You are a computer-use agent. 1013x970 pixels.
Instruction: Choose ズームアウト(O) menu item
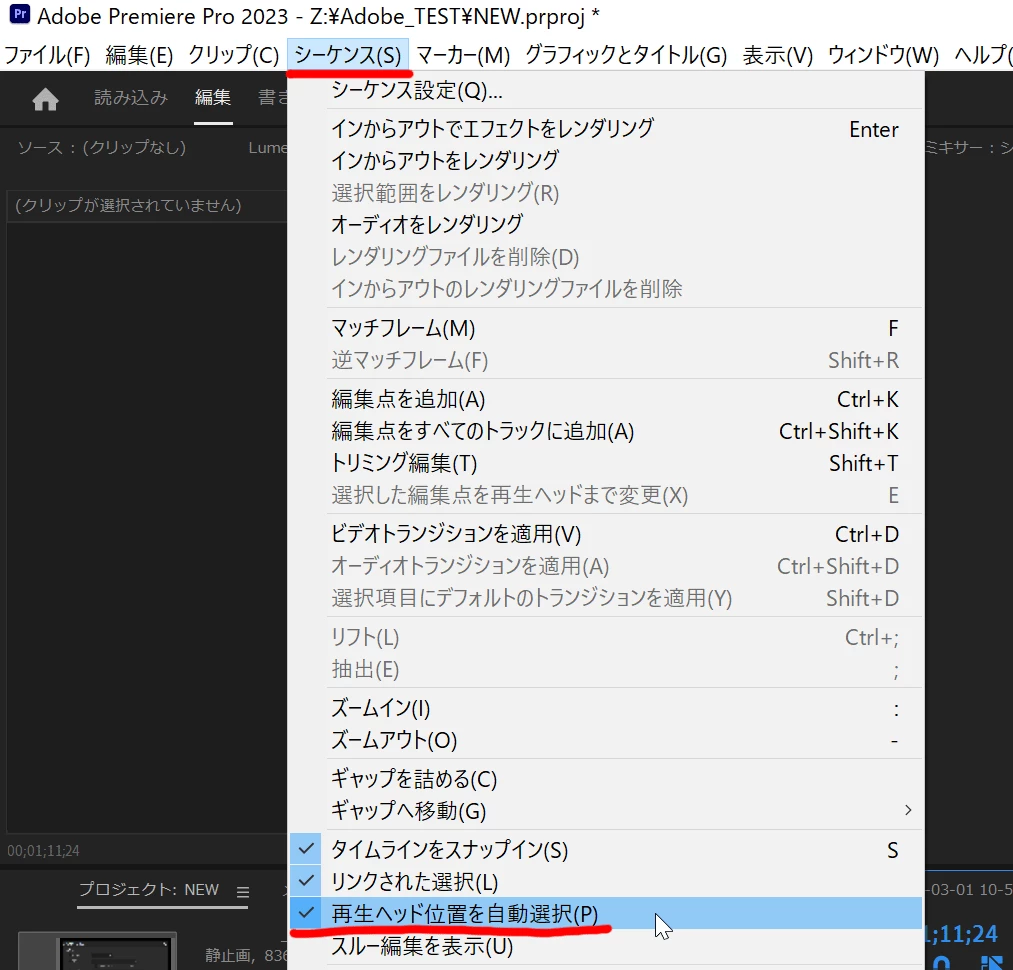tap(606, 741)
